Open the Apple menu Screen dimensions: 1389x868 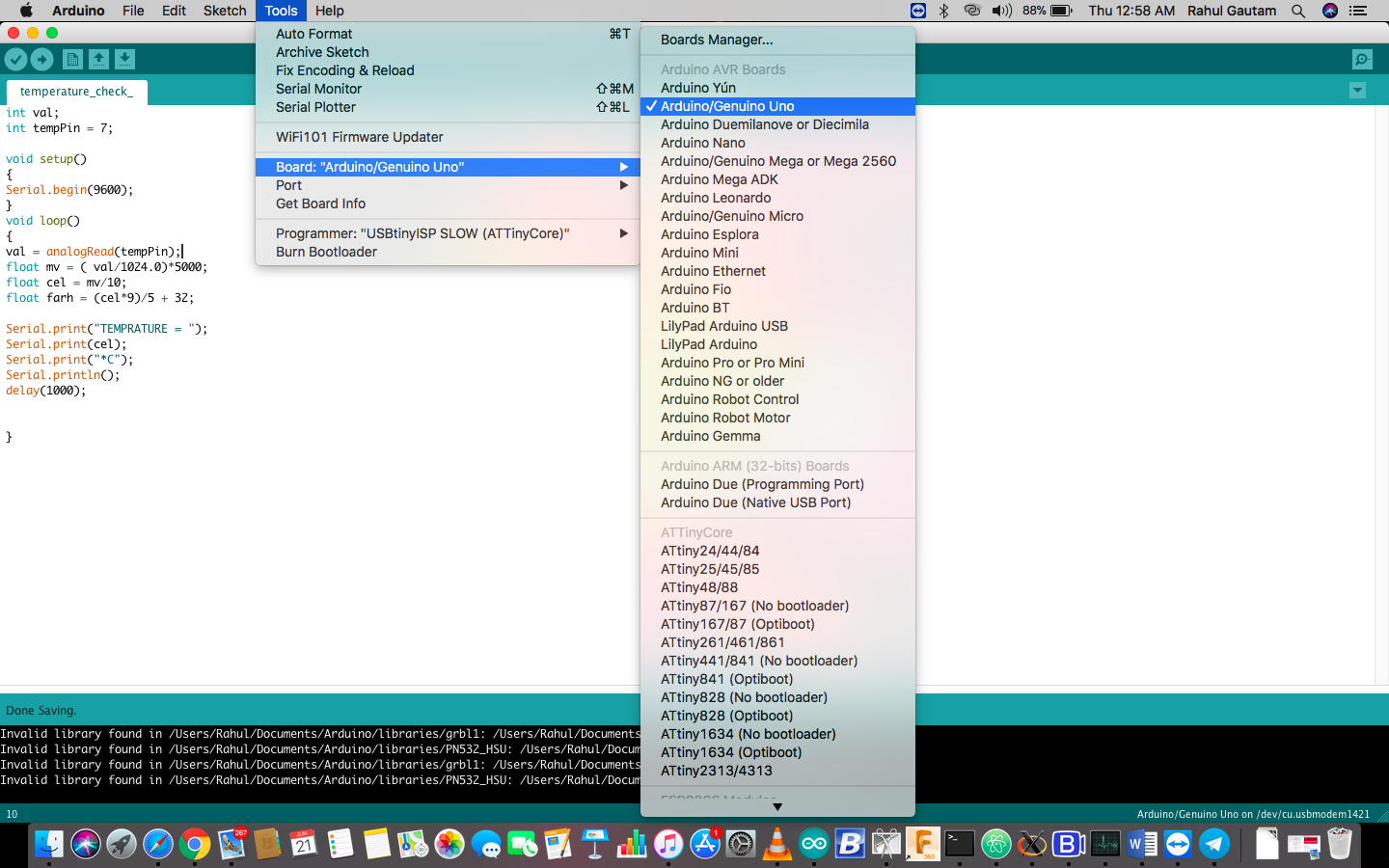26,11
